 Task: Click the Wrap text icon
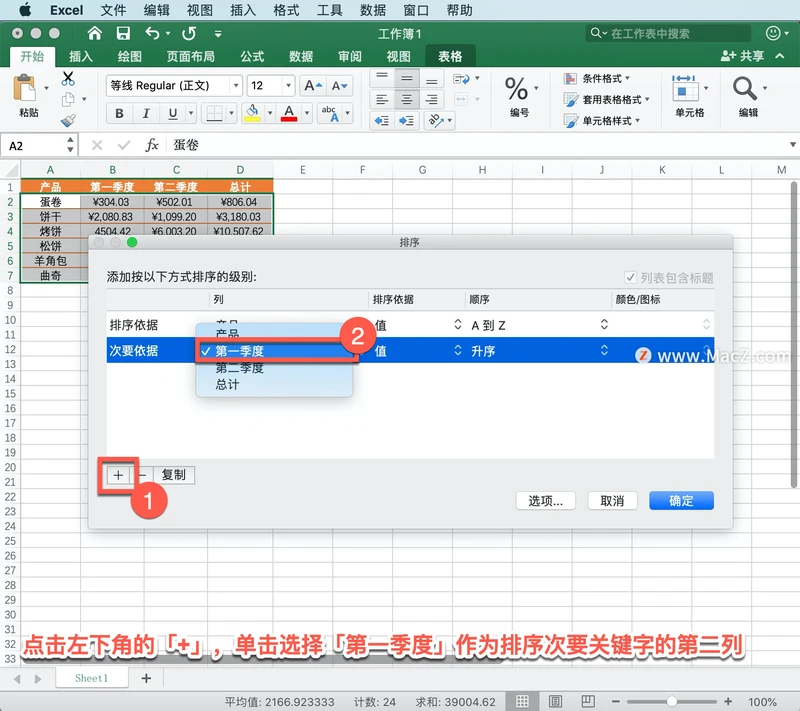tap(461, 79)
